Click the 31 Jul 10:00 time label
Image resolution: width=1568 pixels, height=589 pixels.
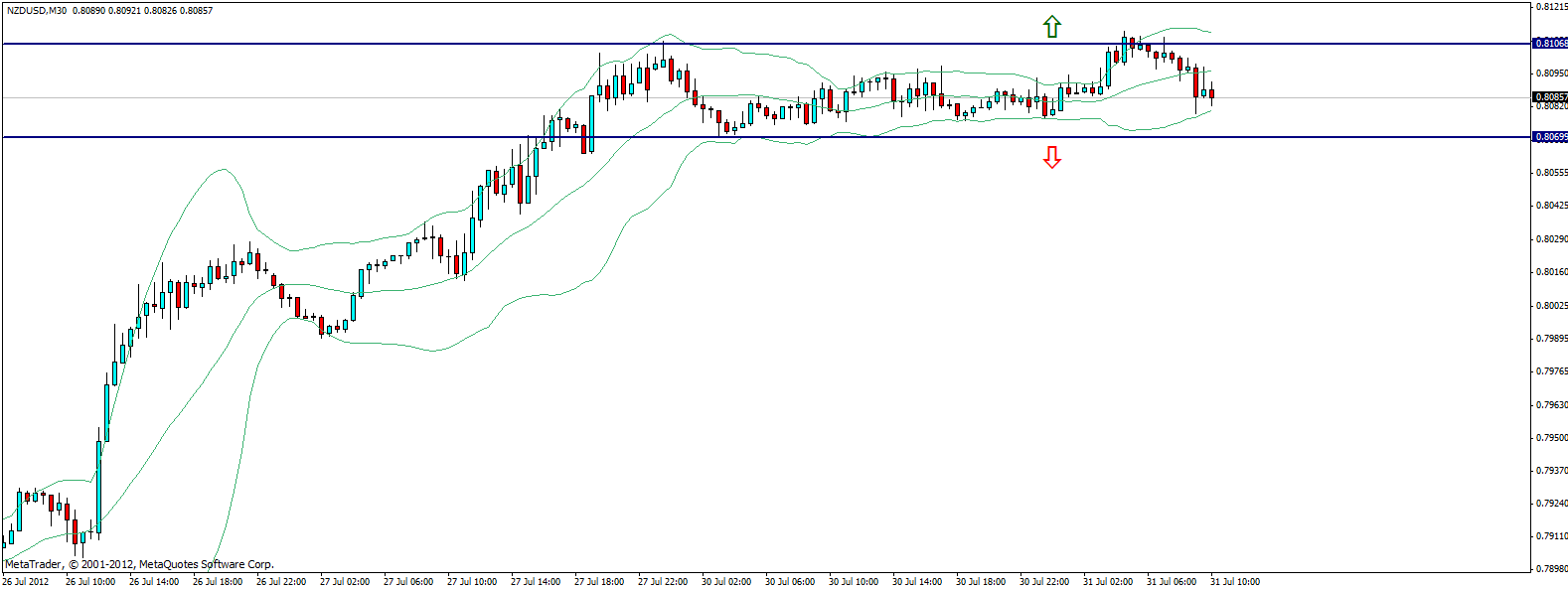click(x=1235, y=582)
